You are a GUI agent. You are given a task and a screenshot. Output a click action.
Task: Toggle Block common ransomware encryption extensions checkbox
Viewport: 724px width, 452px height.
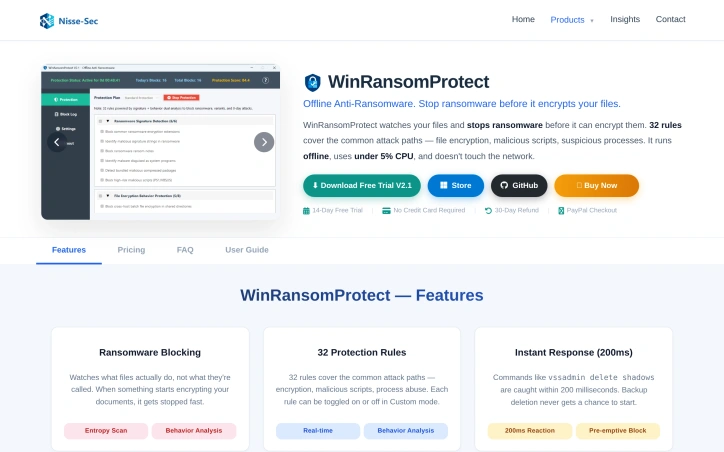coord(102,132)
